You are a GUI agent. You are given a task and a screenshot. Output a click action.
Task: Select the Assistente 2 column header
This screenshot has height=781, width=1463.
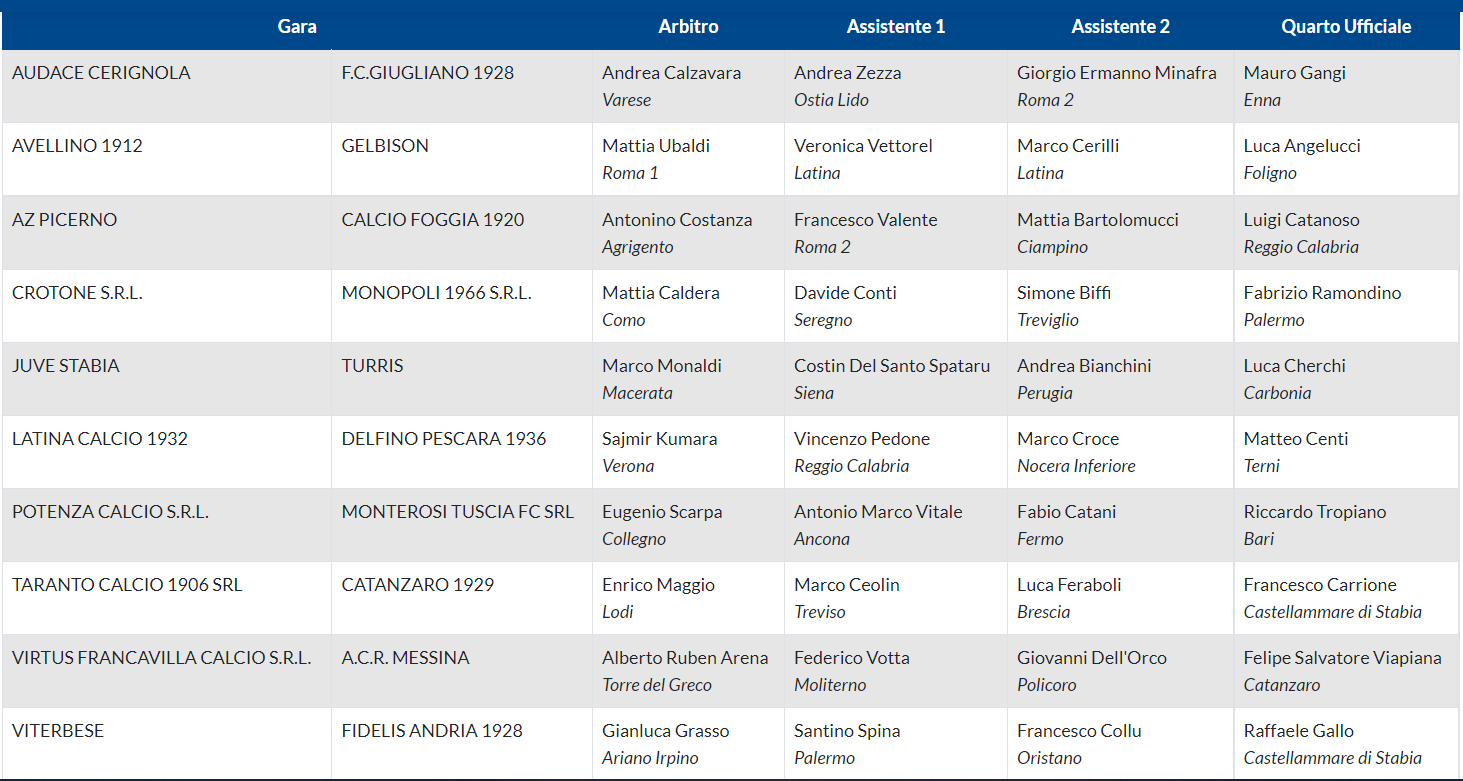(1120, 27)
